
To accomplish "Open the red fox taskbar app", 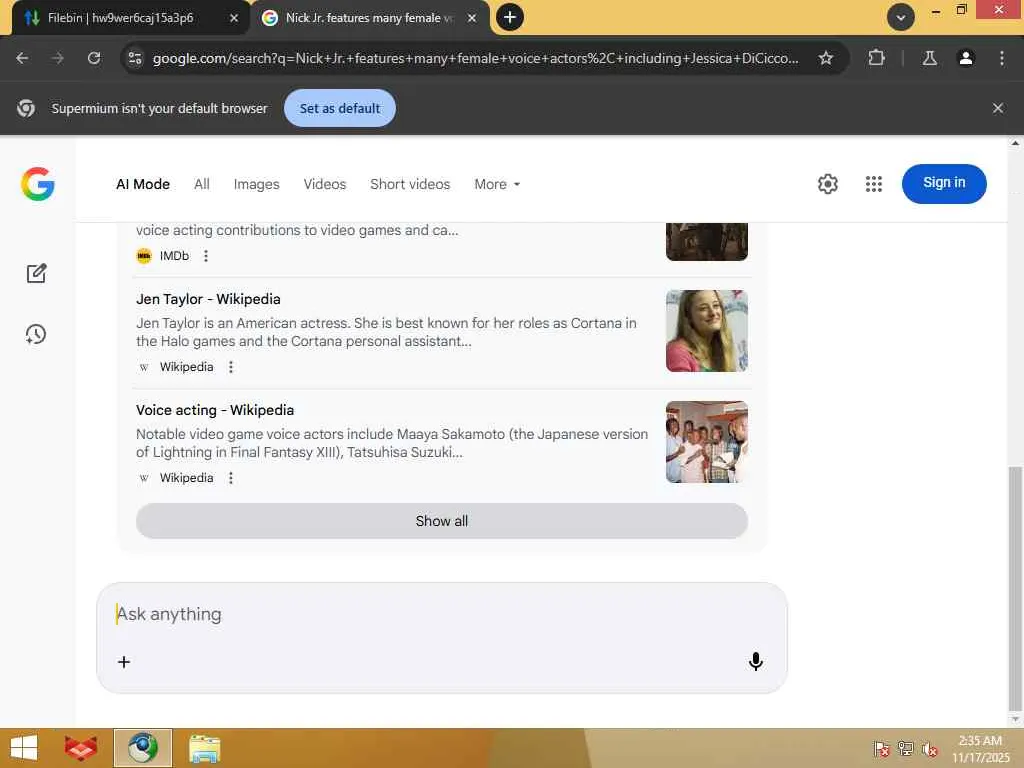I will pyautogui.click(x=81, y=748).
